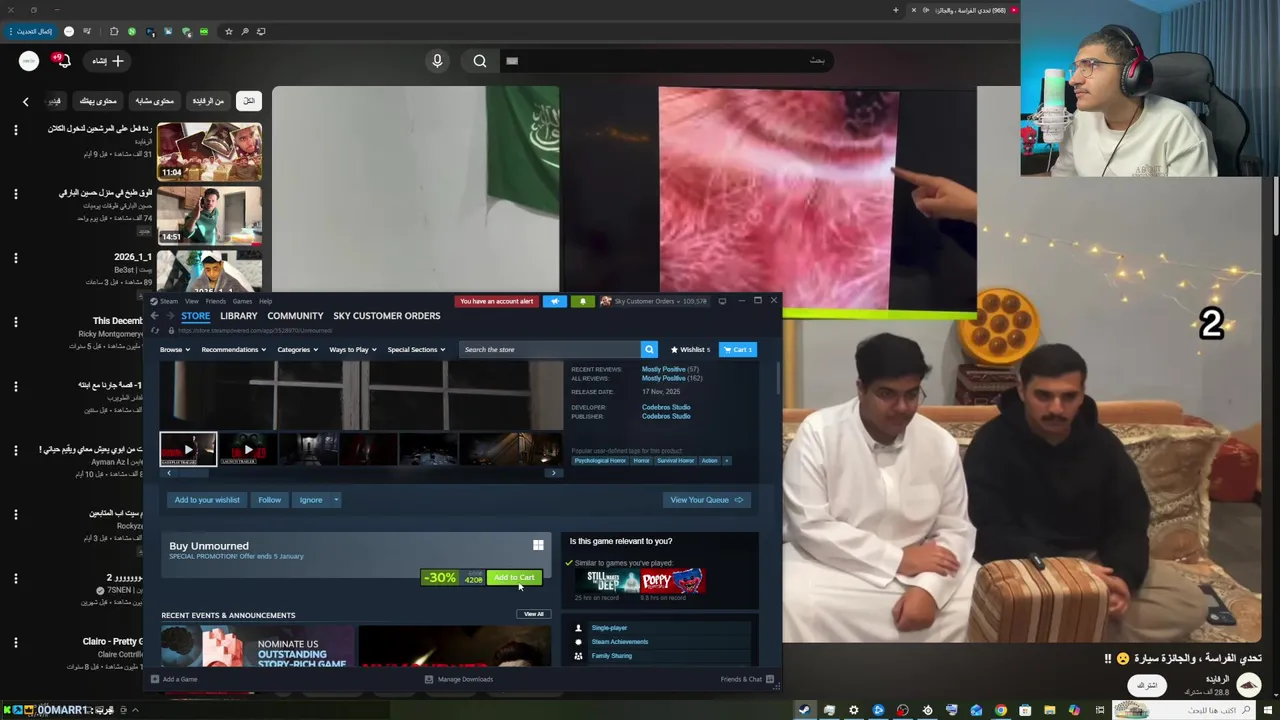This screenshot has width=1280, height=720.
Task: Open Manage Downloads in Steam
Action: tap(459, 679)
